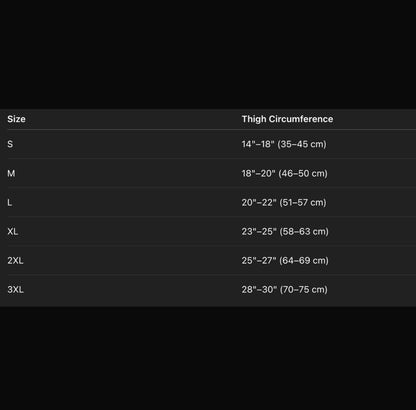Click the Size column header
Image resolution: width=416 pixels, height=410 pixels.
[x=16, y=119]
